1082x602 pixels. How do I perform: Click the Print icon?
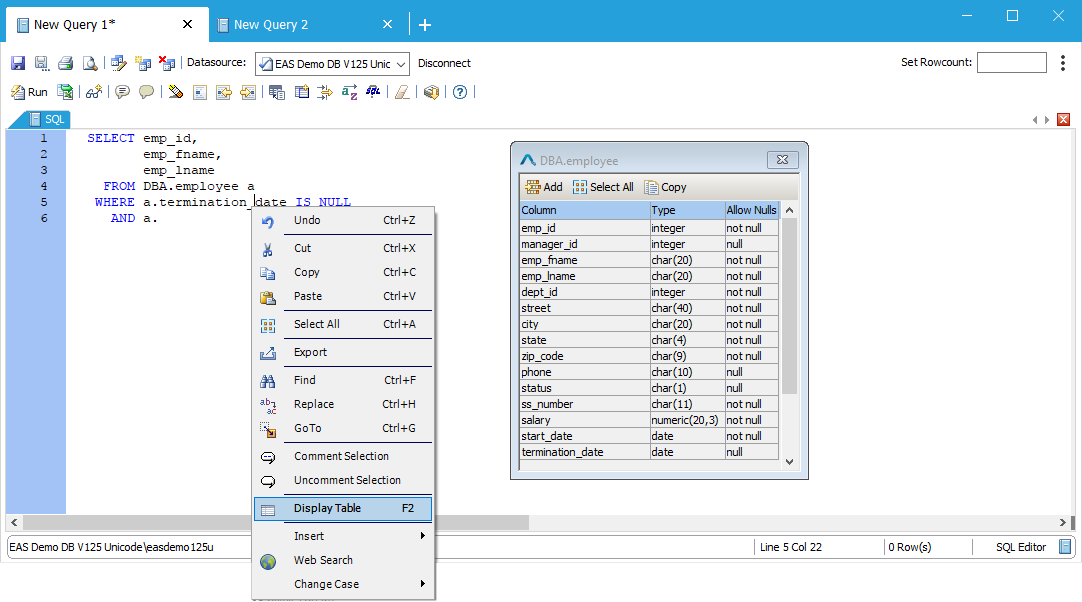(65, 63)
